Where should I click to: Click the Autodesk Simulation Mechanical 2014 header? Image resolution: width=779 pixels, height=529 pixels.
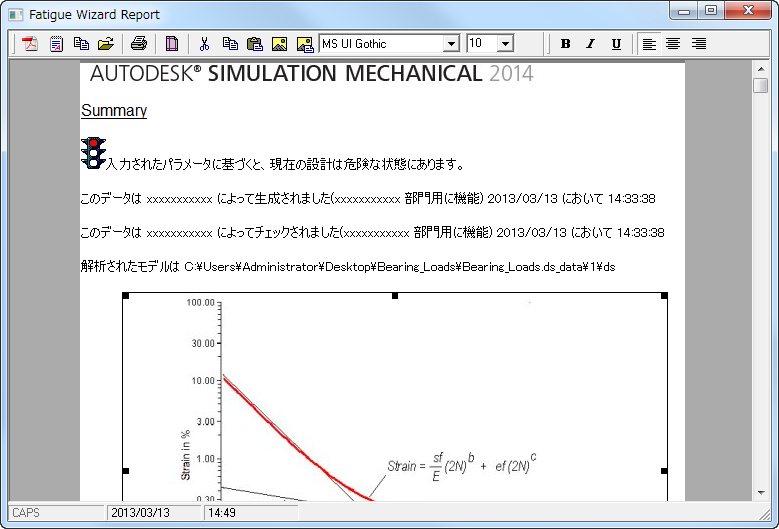point(312,74)
